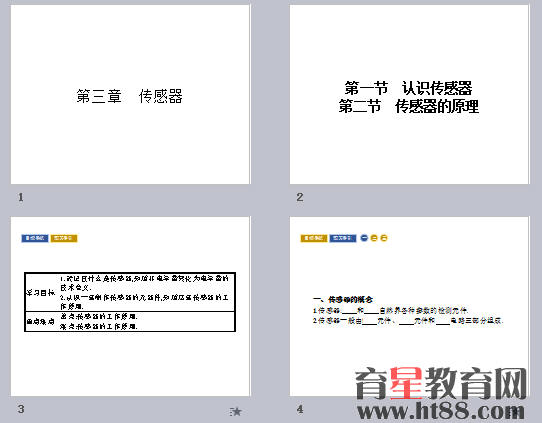Click the 学习目标 cell in slide 3 table
This screenshot has height=423, width=542.
point(41,292)
